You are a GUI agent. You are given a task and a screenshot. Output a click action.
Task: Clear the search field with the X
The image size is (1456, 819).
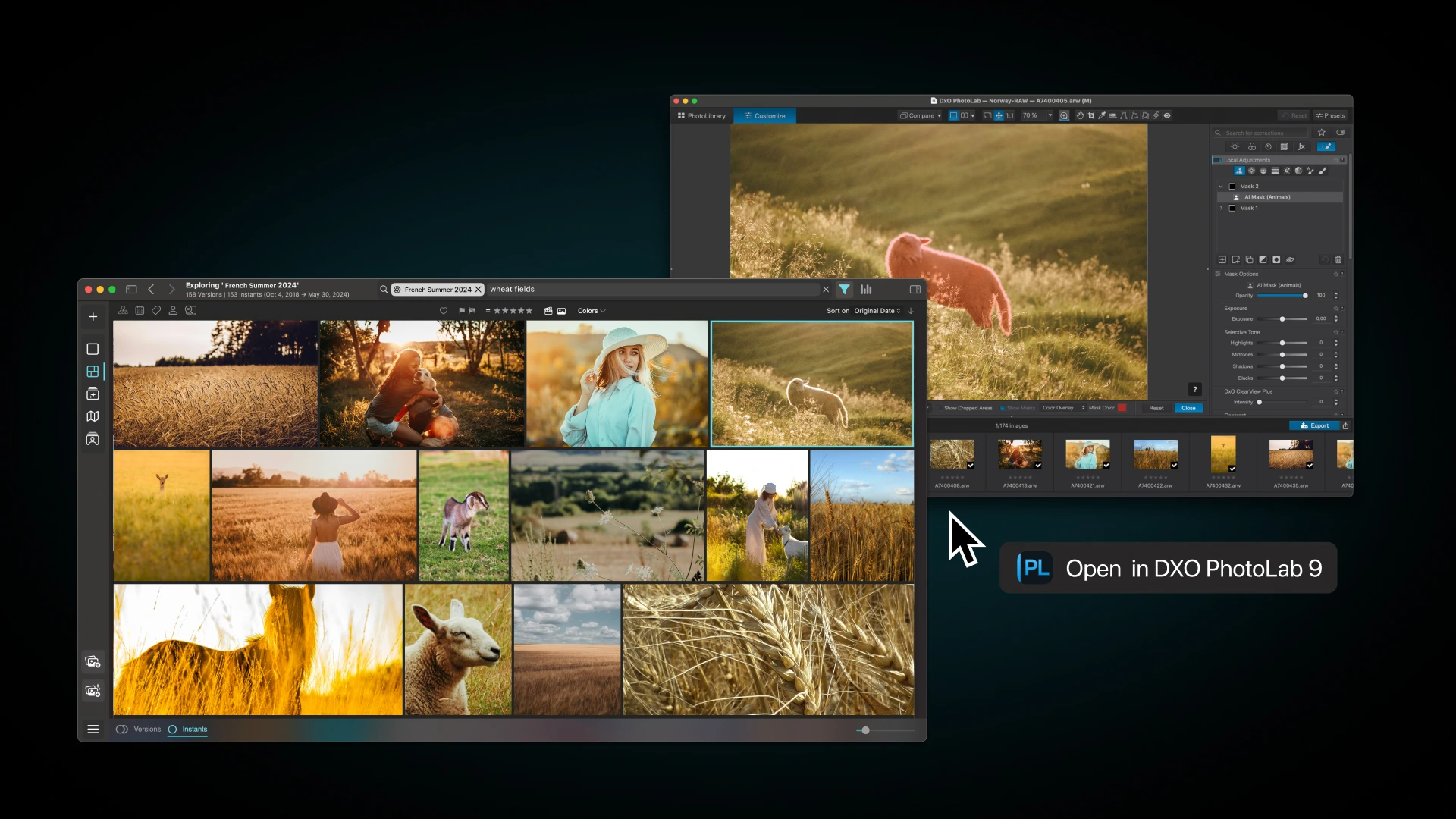click(826, 289)
